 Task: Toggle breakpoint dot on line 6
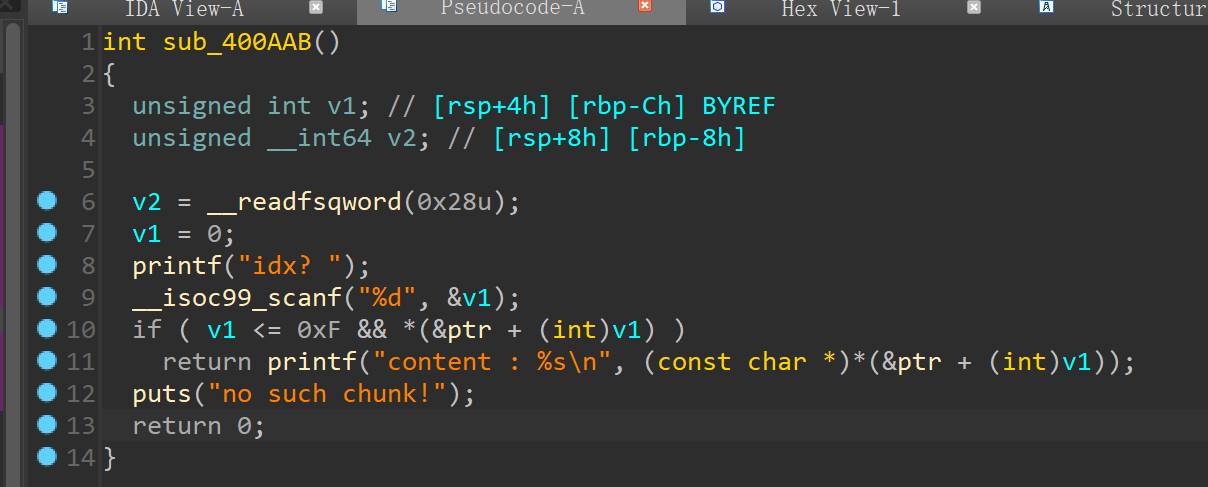click(45, 202)
